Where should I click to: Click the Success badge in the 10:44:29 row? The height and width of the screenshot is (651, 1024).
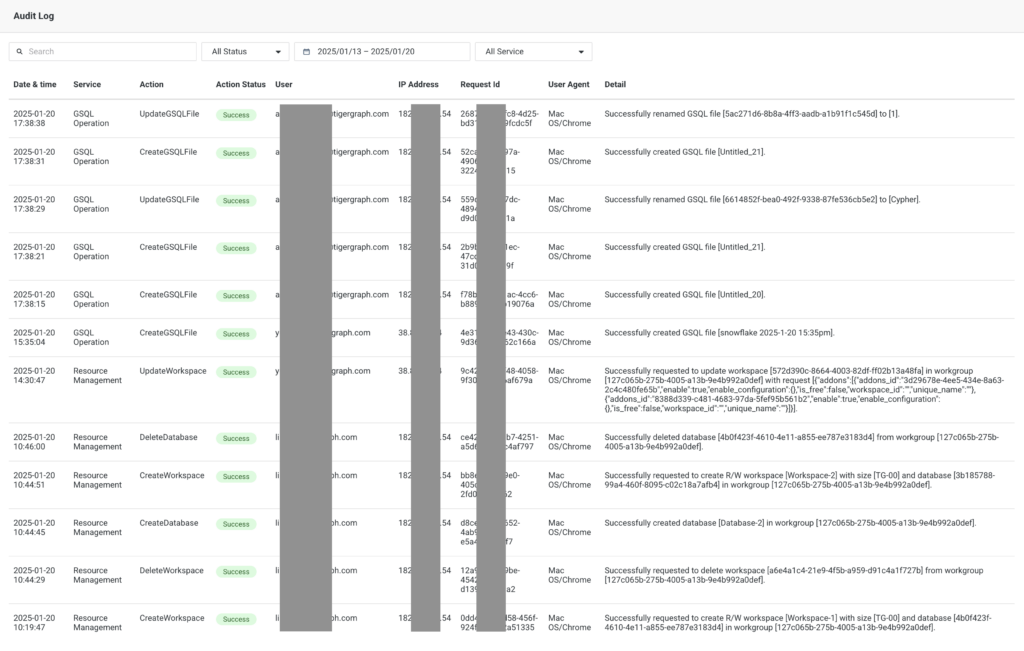[236, 571]
